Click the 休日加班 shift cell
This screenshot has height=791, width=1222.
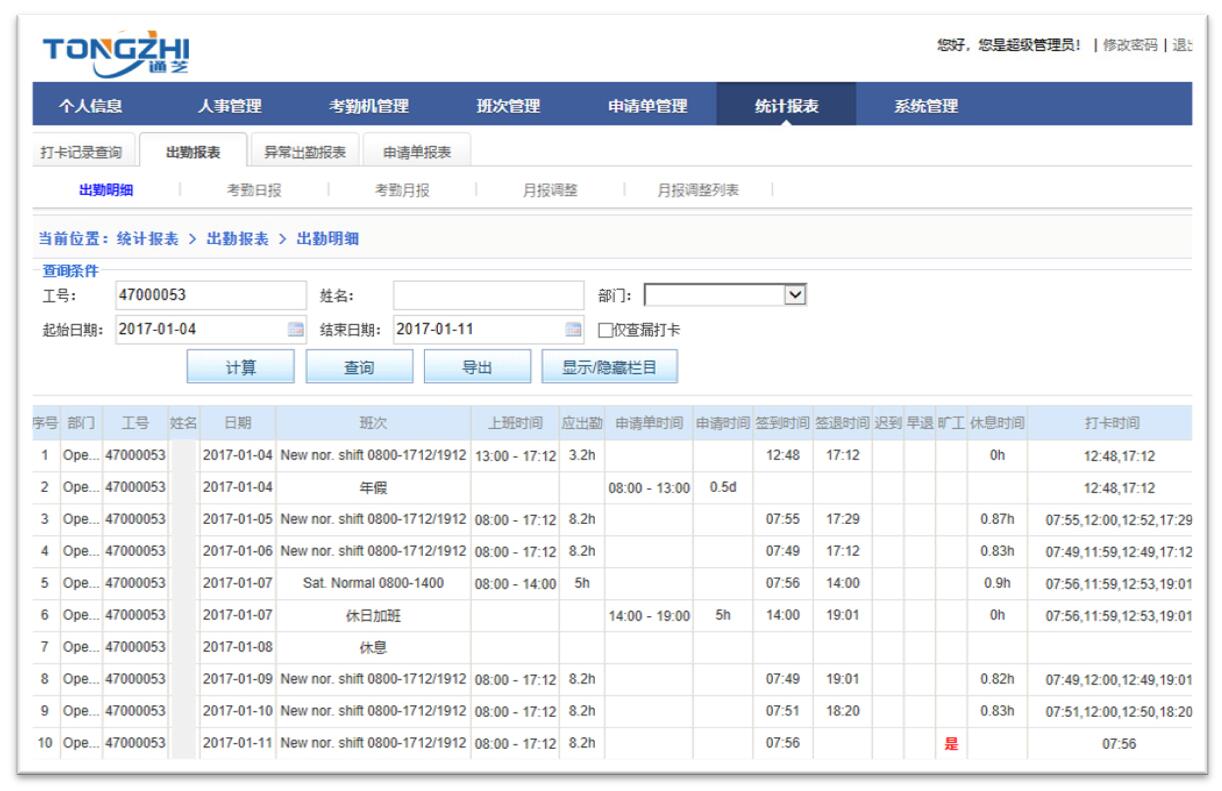[373, 616]
